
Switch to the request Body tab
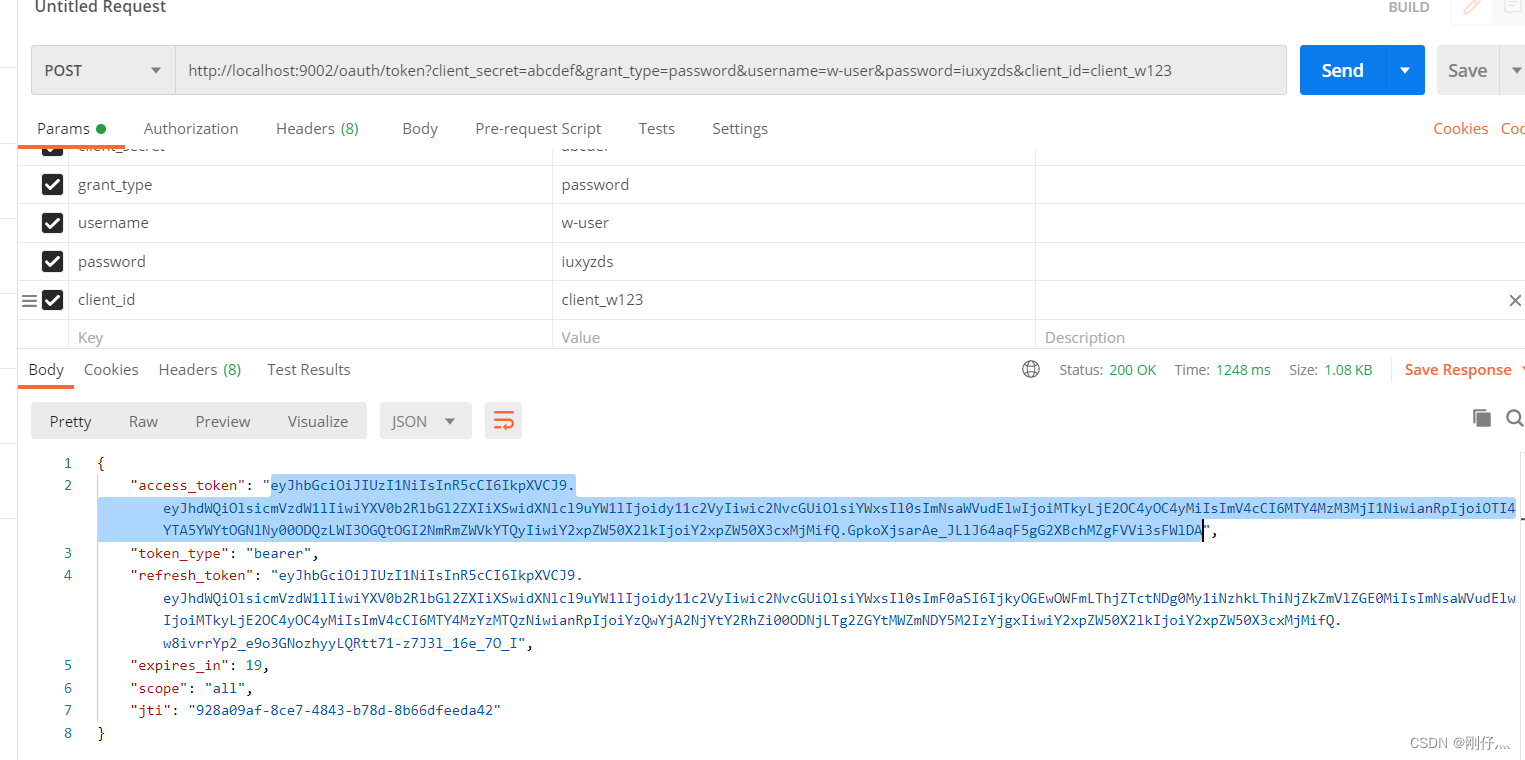[x=420, y=128]
